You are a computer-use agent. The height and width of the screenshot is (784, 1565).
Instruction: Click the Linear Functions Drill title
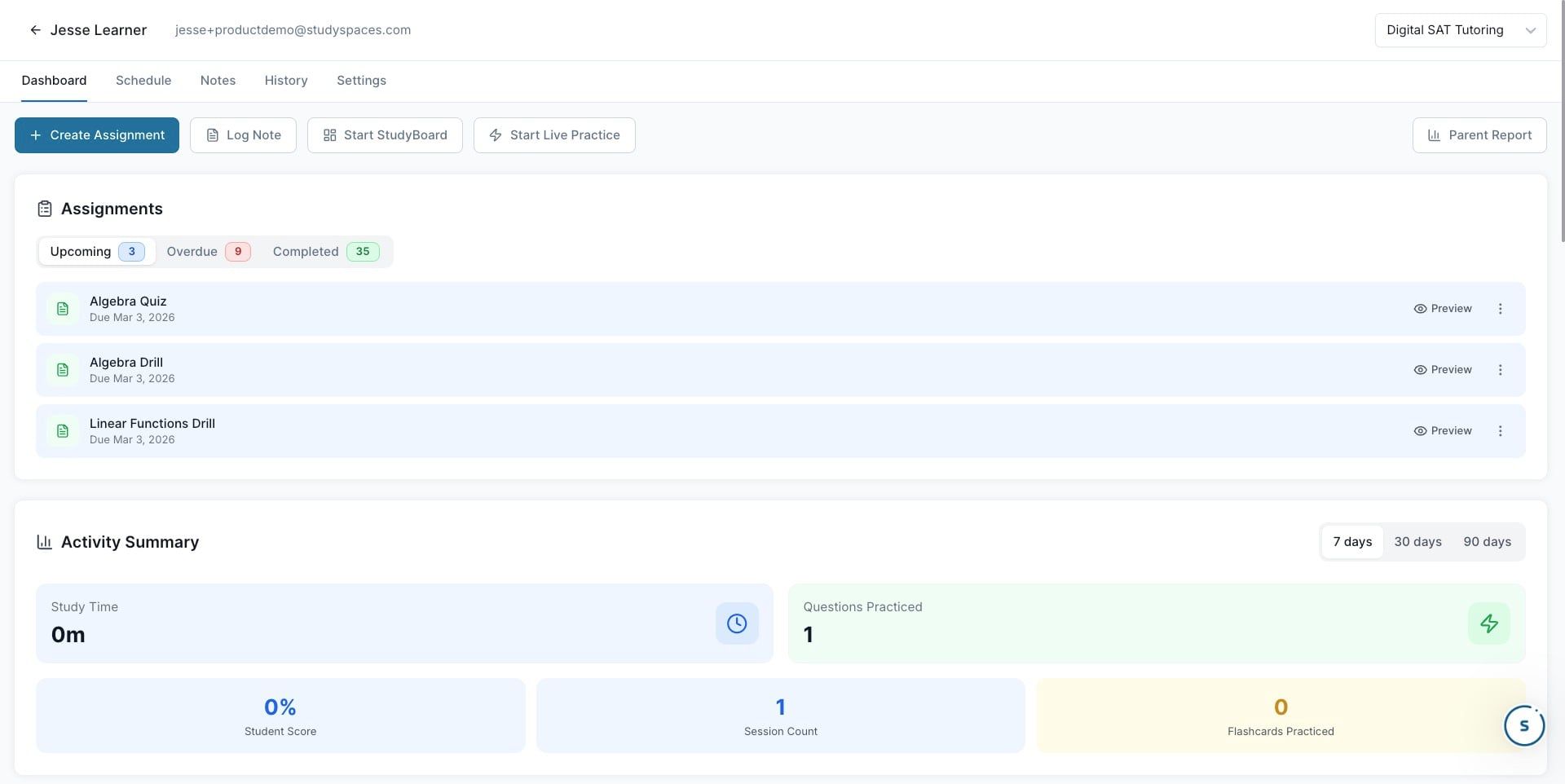click(x=152, y=424)
